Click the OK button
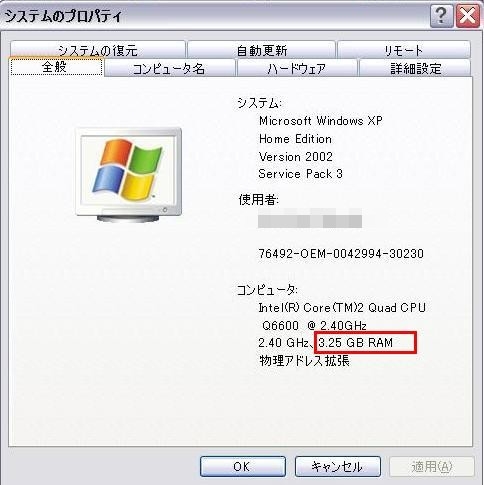 click(243, 466)
